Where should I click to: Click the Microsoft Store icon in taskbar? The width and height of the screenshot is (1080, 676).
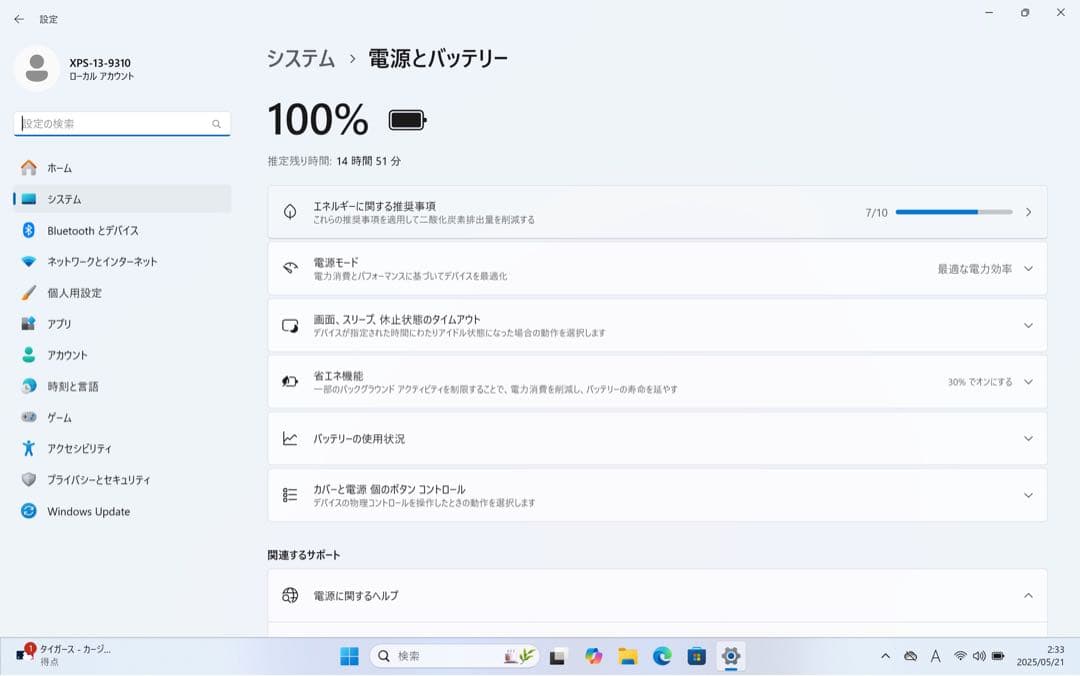(x=696, y=657)
